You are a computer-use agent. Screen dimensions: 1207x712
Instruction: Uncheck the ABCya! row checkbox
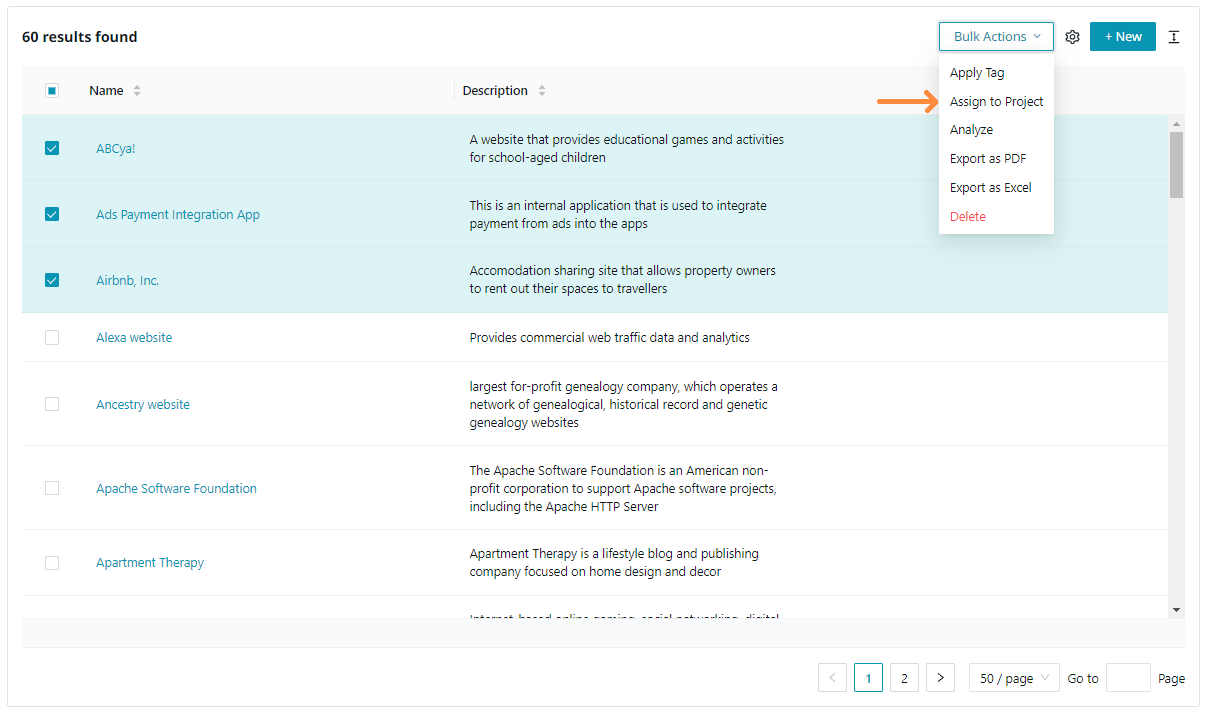tap(52, 148)
